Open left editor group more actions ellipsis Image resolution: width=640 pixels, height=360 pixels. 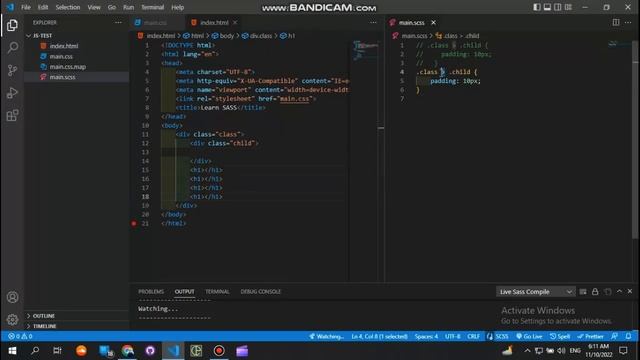coord(373,22)
